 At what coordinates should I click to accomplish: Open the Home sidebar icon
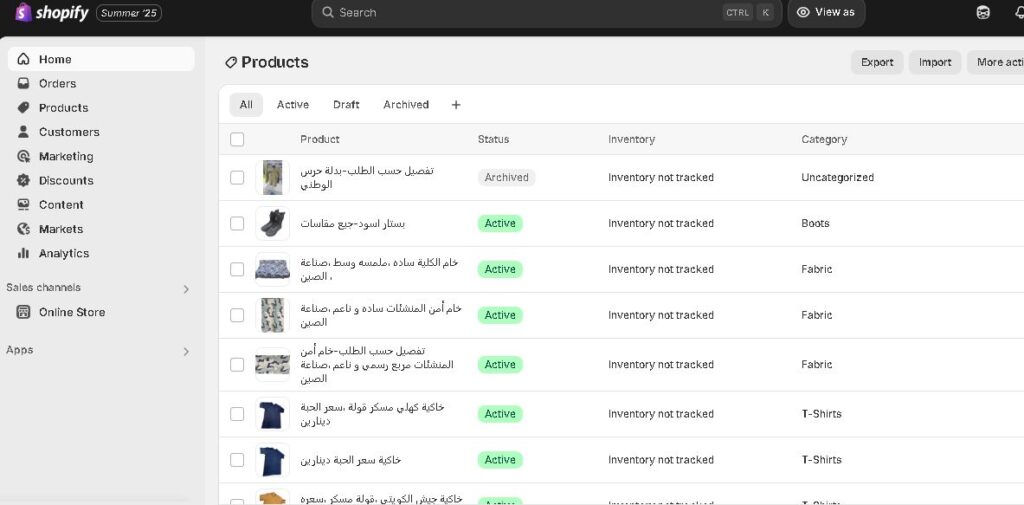tap(24, 59)
